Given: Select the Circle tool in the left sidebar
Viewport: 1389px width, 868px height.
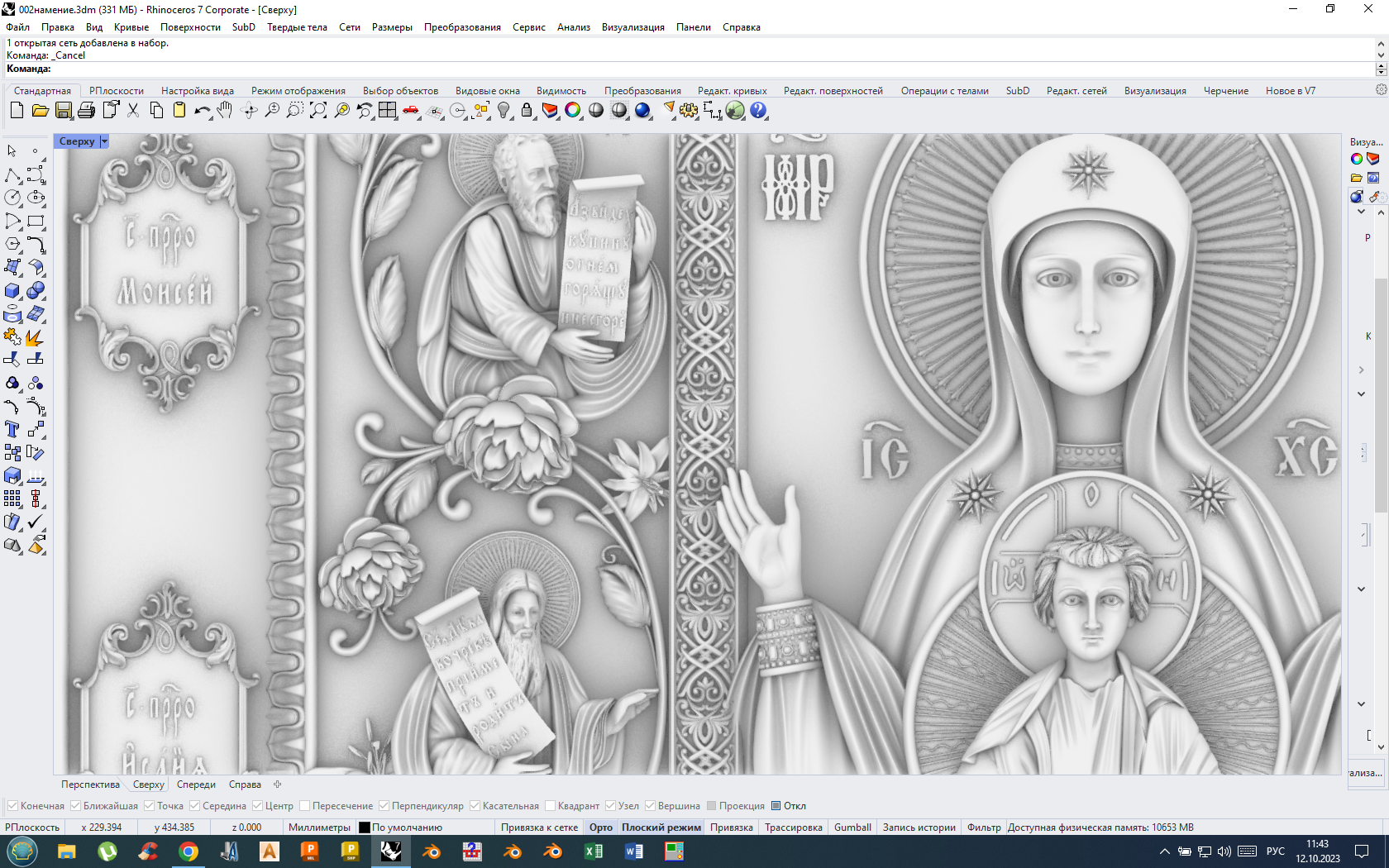Looking at the screenshot, I should click(12, 198).
